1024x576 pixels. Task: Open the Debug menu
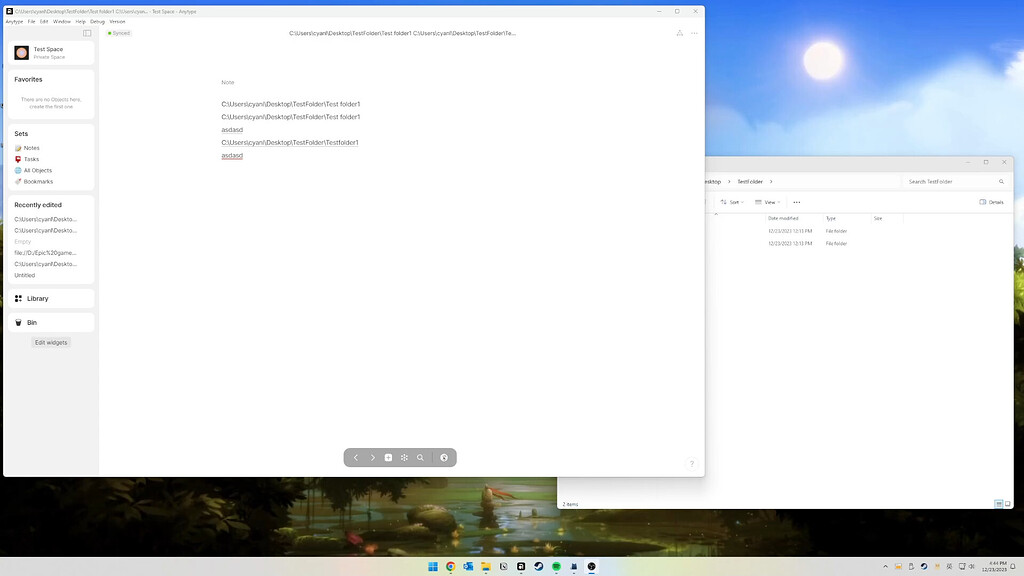click(x=96, y=21)
